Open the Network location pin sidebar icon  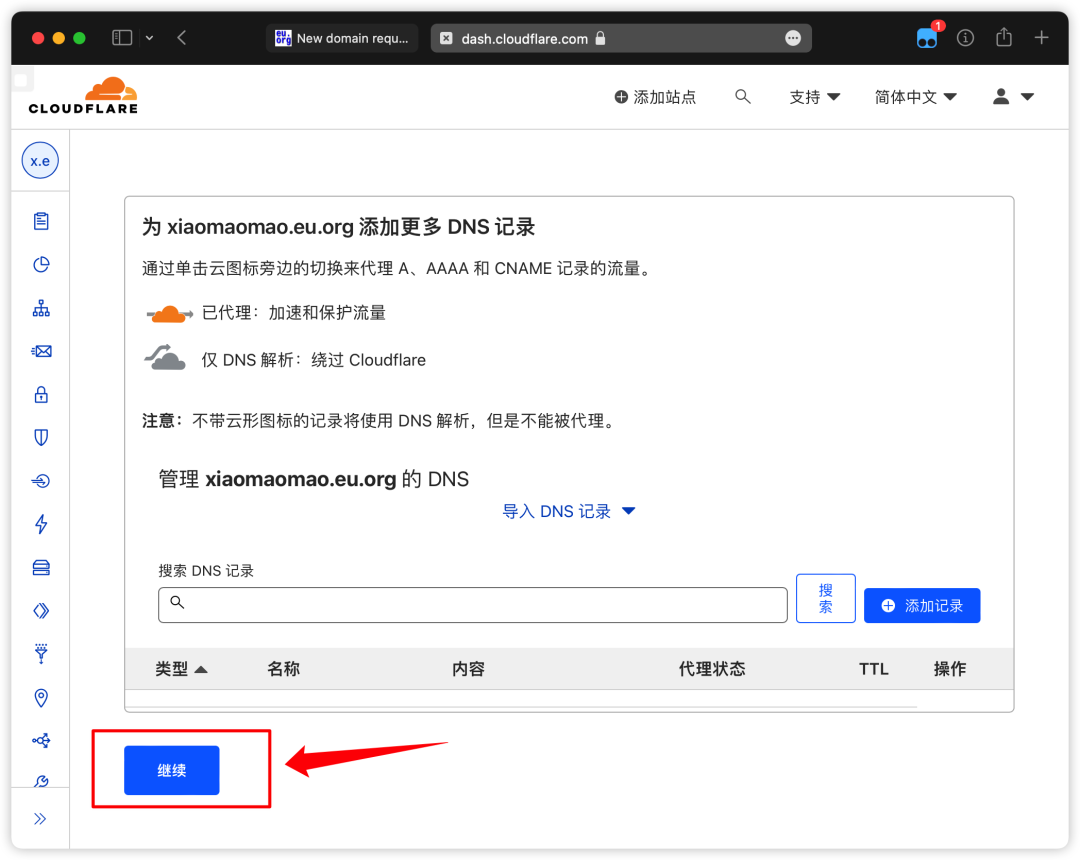click(x=41, y=698)
